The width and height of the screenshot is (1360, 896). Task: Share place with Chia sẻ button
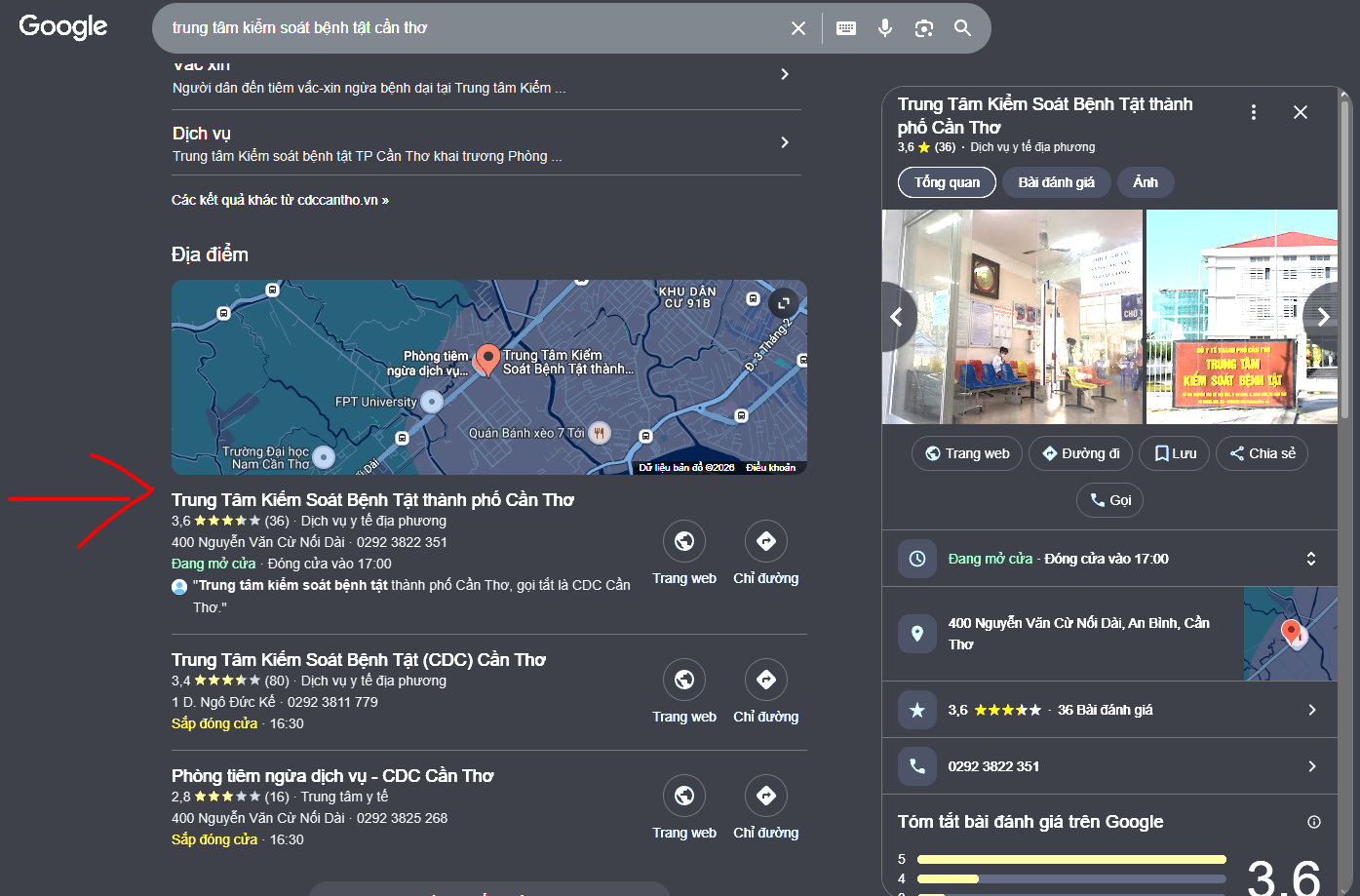point(1263,453)
